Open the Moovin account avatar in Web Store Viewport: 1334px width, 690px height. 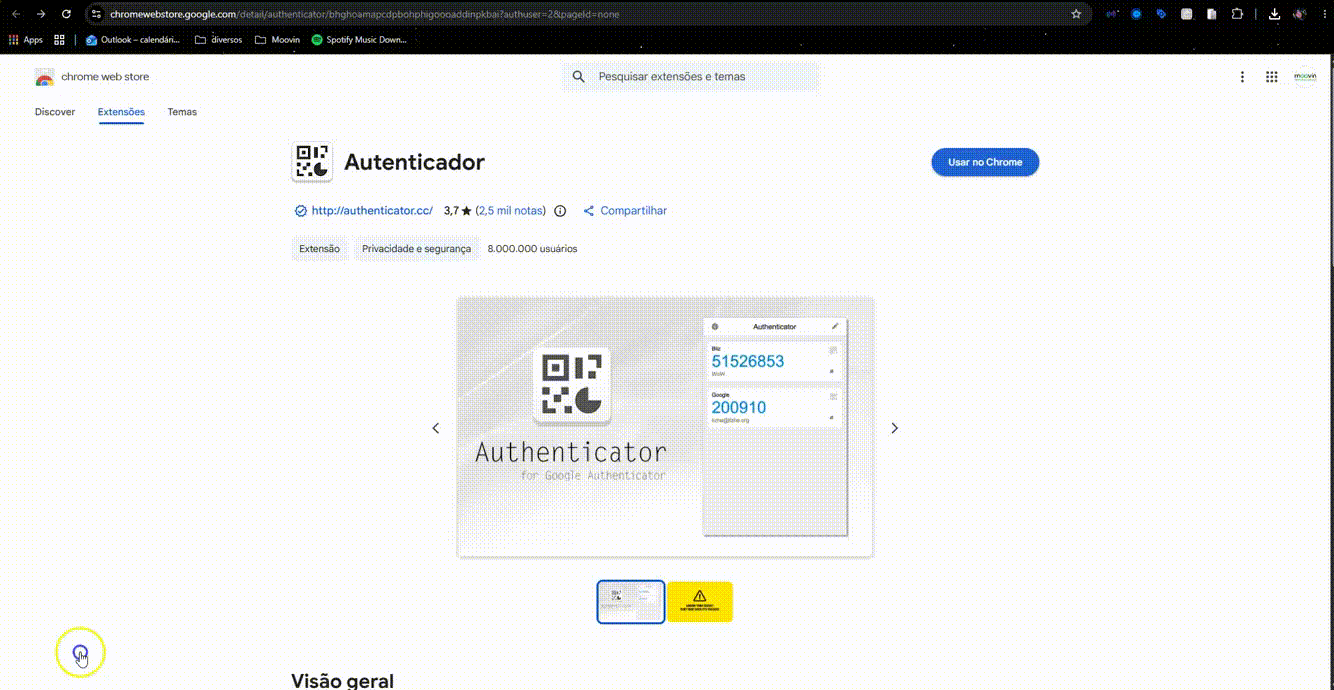point(1305,77)
